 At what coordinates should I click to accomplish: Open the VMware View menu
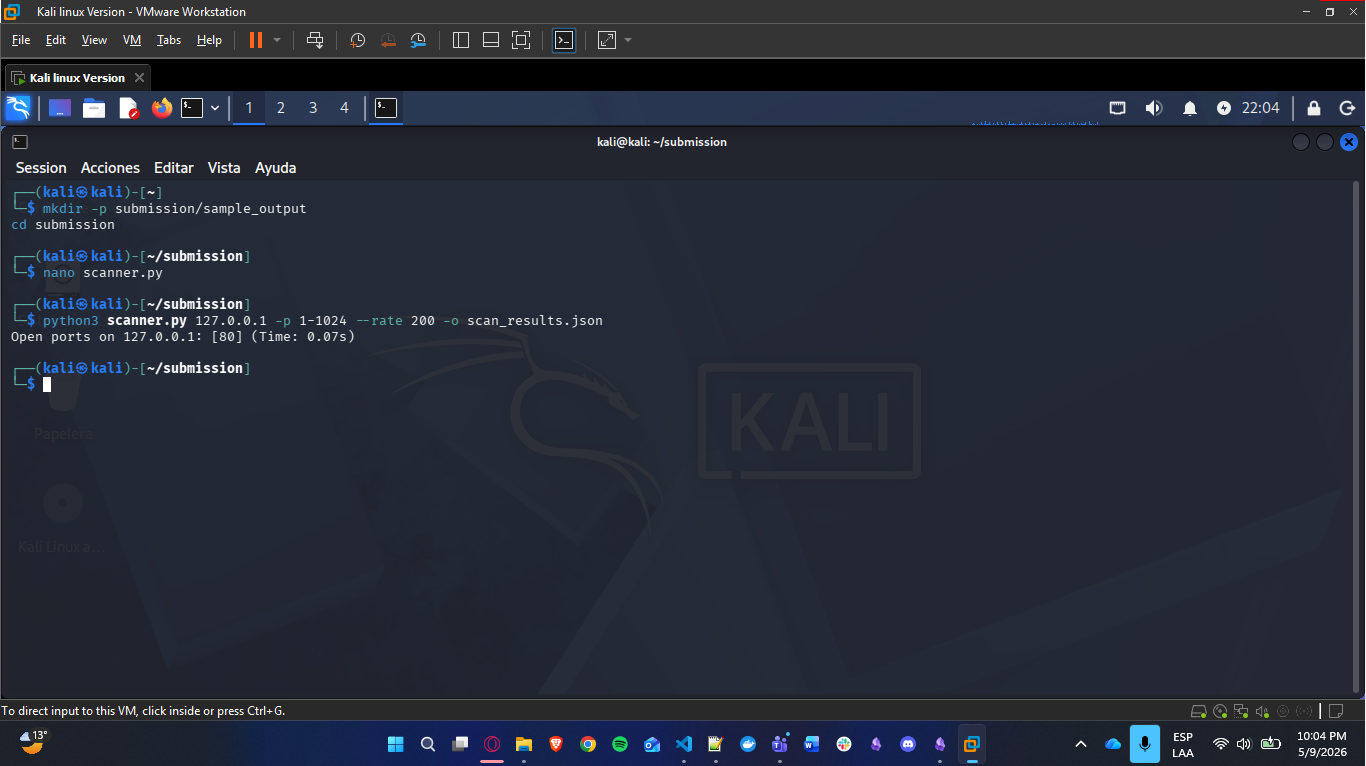pyautogui.click(x=94, y=40)
